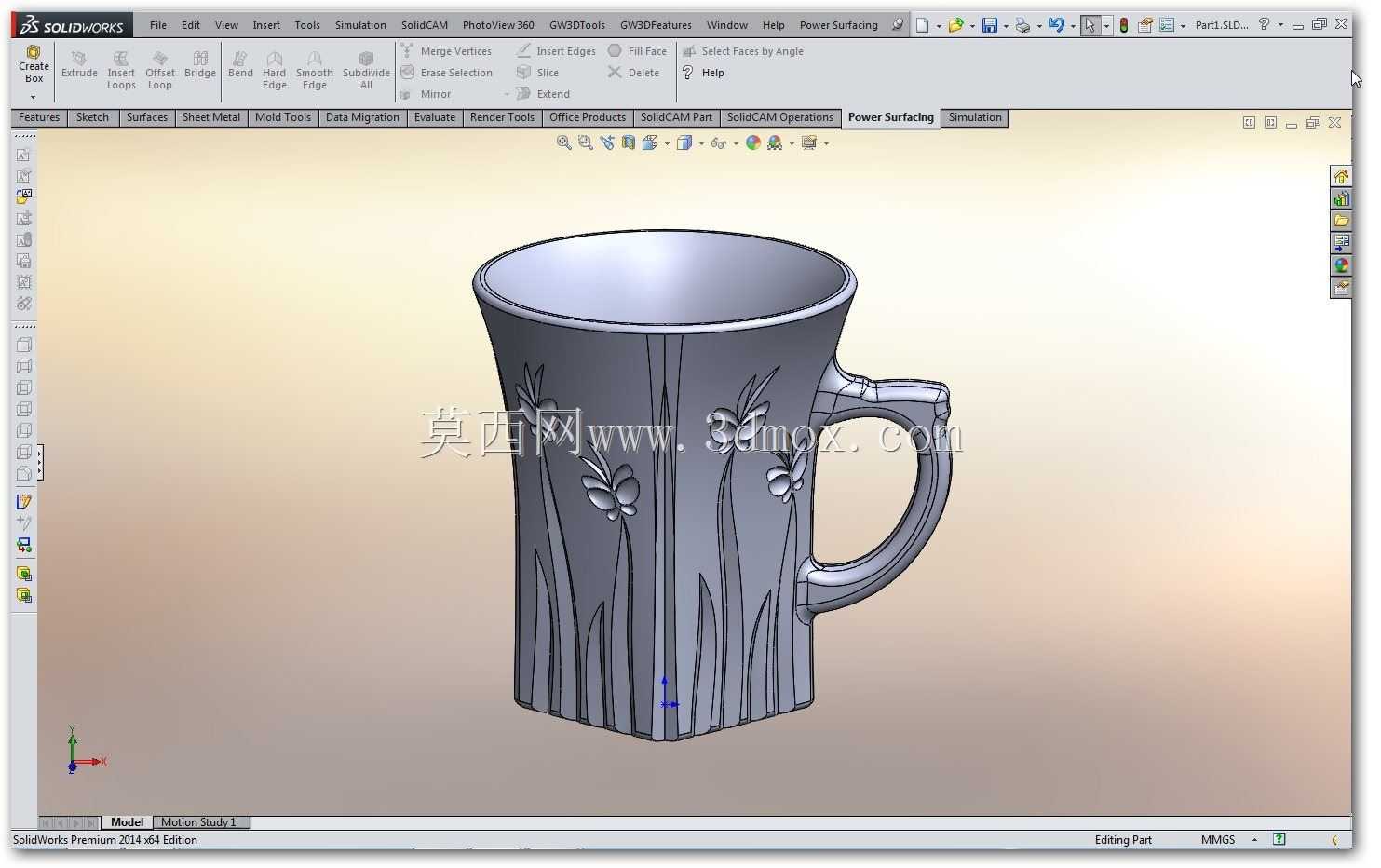Select the Insert Loops tool
This screenshot has width=1381, height=868.
tap(121, 71)
